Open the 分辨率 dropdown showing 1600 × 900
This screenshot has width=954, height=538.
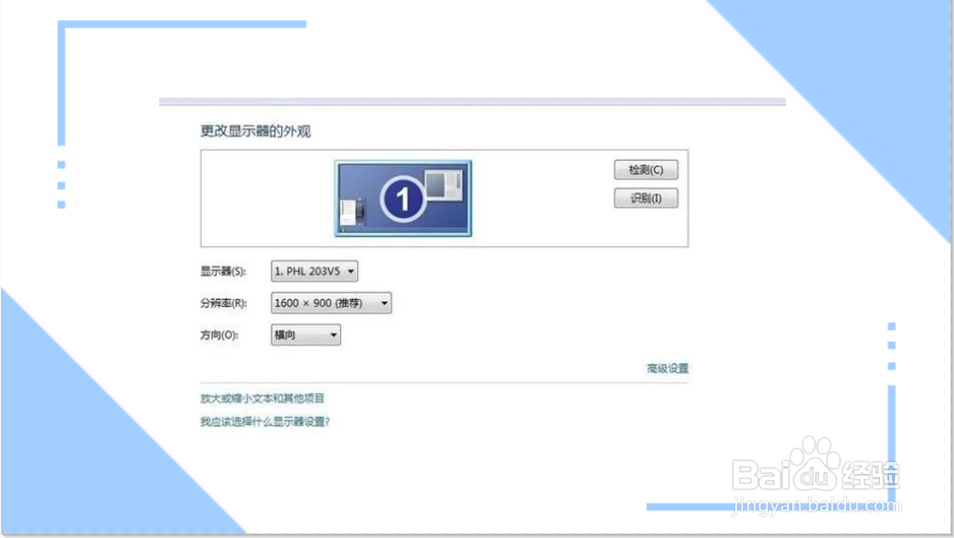[x=331, y=303]
